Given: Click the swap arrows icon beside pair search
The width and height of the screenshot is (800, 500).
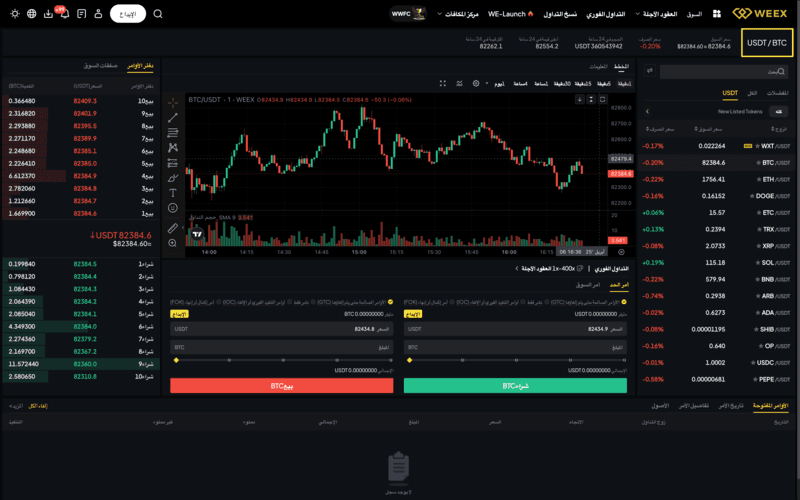Looking at the screenshot, I should 649,71.
